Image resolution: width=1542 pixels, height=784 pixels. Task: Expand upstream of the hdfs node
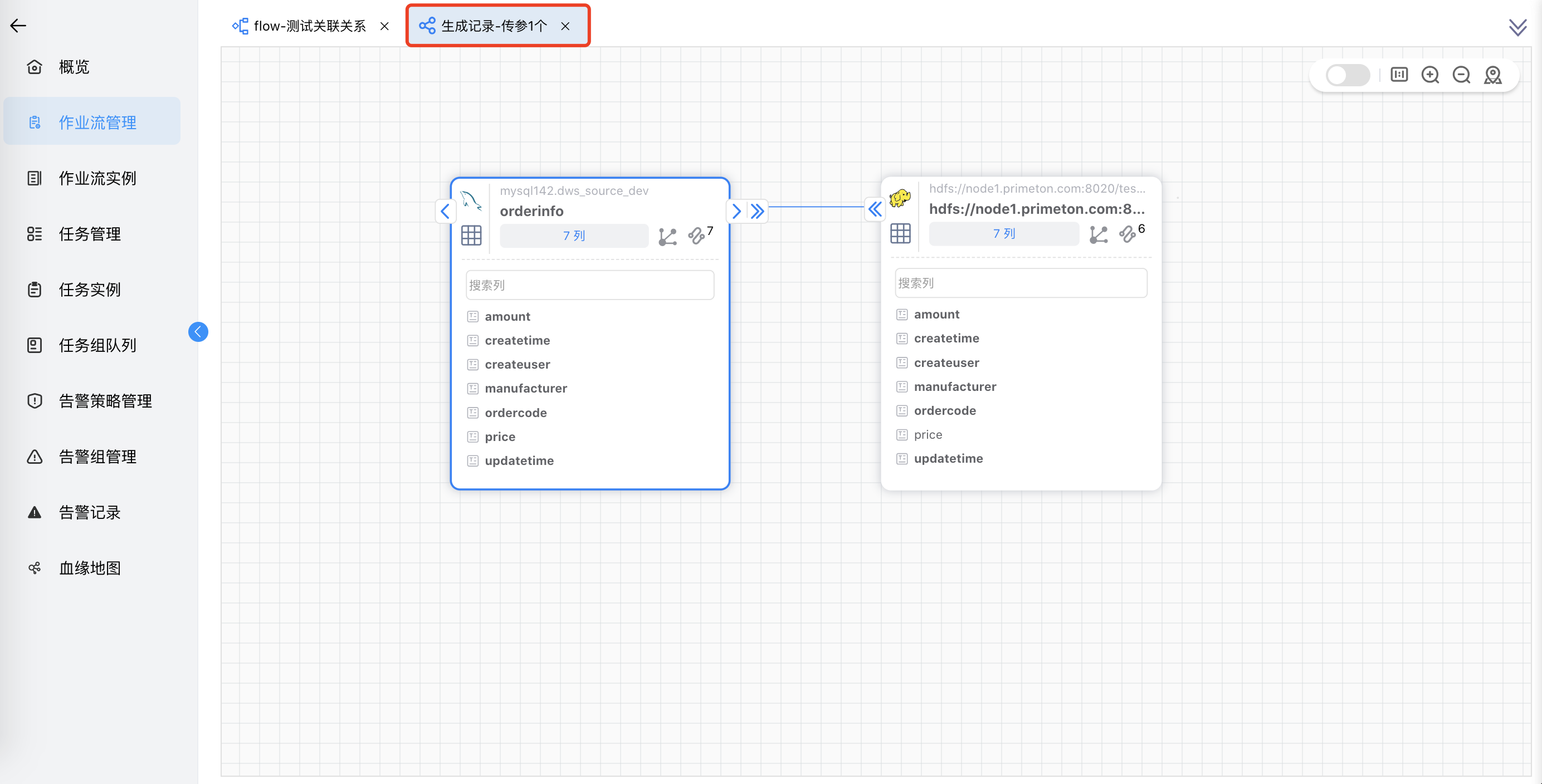coord(875,209)
